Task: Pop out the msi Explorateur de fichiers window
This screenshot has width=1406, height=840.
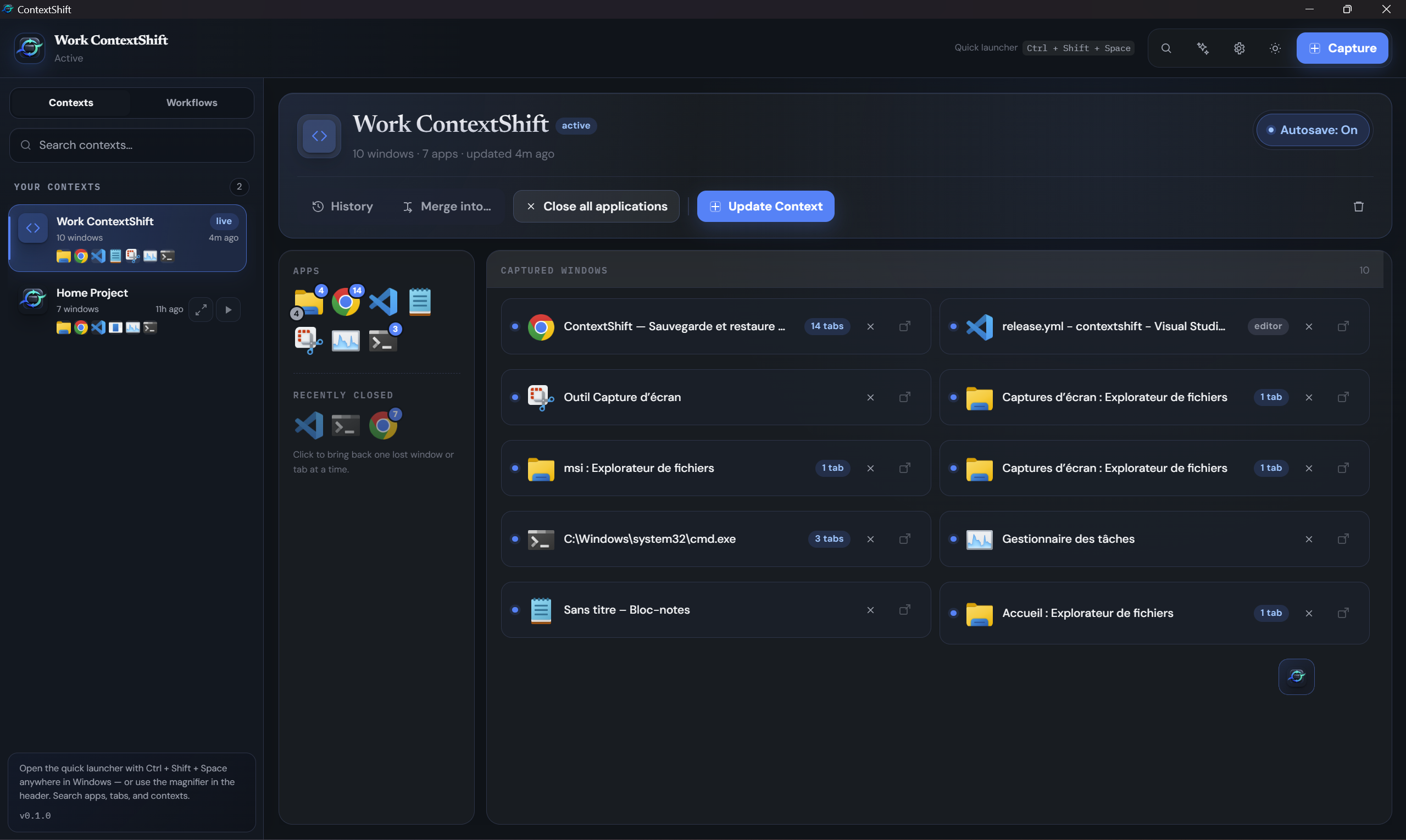Action: (905, 468)
